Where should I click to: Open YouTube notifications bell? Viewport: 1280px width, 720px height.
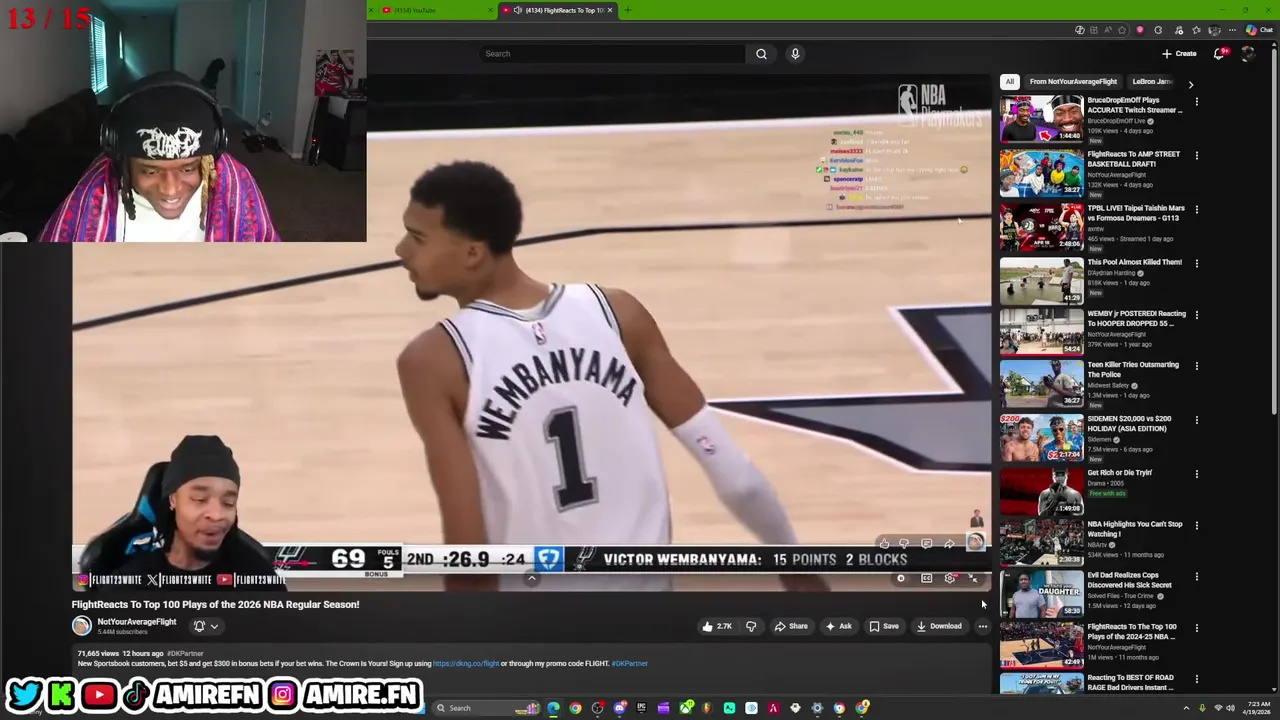click(1219, 54)
